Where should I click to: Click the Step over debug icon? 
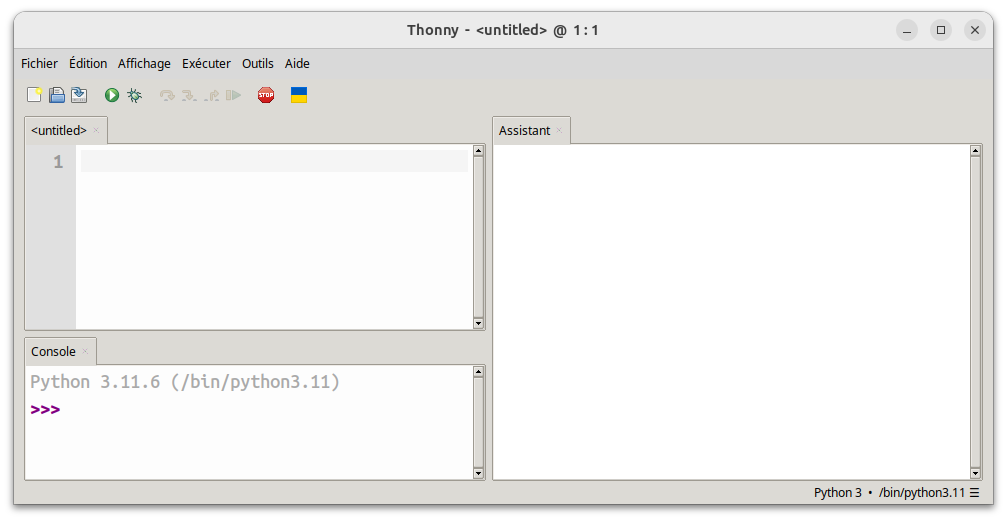tap(167, 95)
